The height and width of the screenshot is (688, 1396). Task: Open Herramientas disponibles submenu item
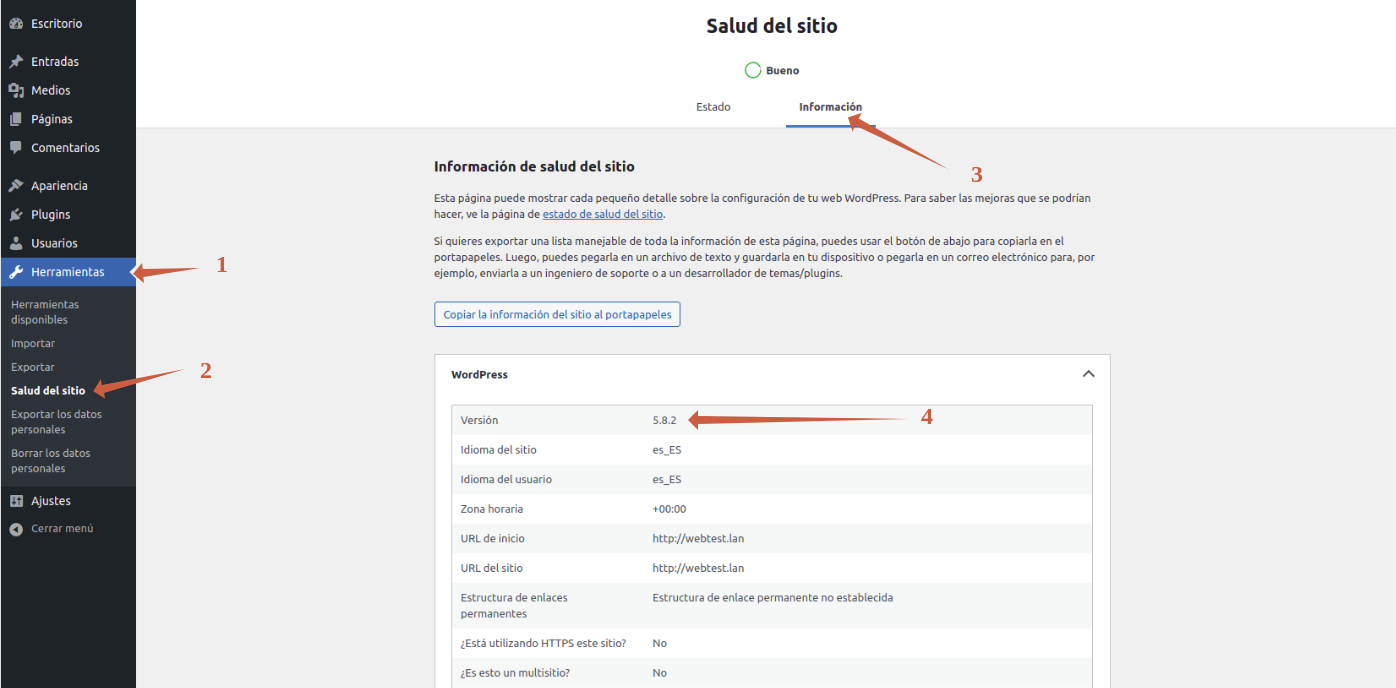pyautogui.click(x=45, y=312)
